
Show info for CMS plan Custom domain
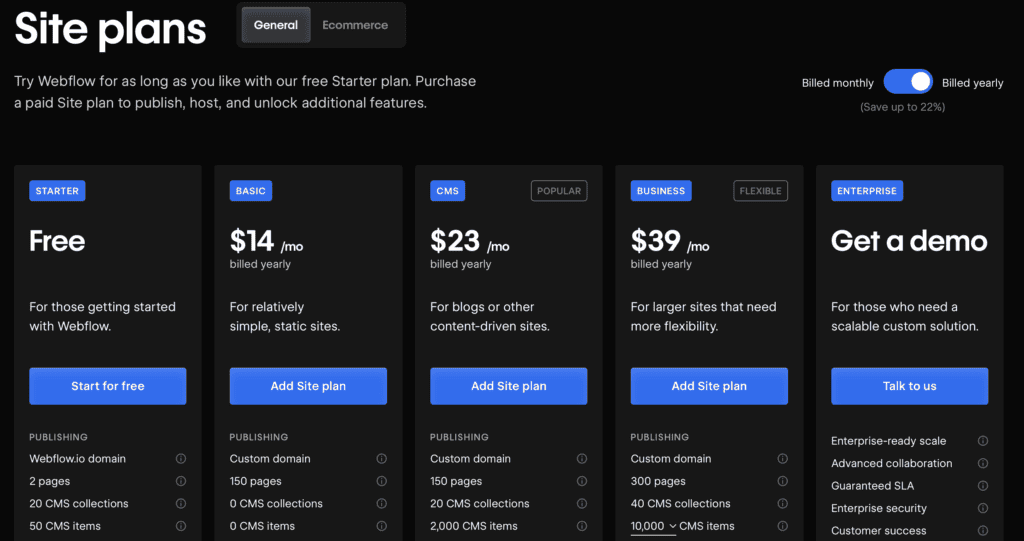click(x=582, y=459)
